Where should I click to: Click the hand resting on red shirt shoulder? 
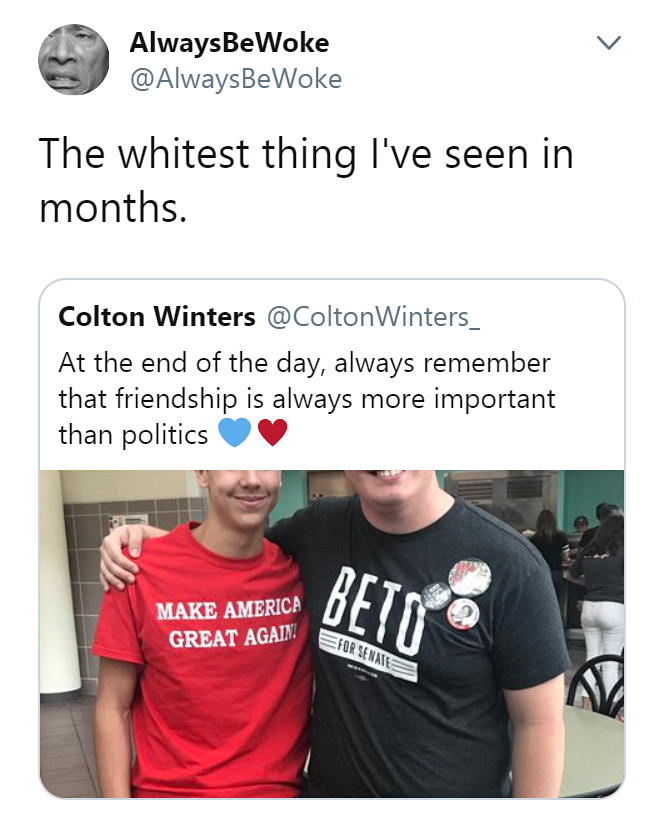tap(118, 560)
